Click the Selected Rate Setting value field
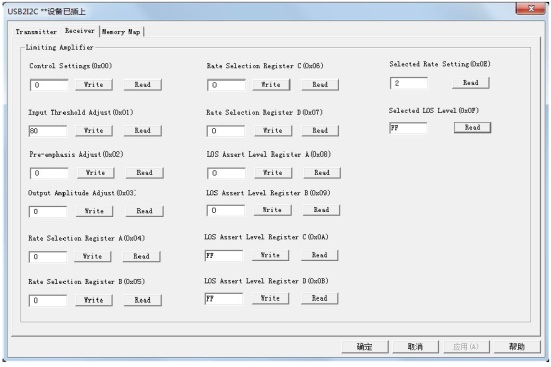This screenshot has height=367, width=551. pos(409,83)
